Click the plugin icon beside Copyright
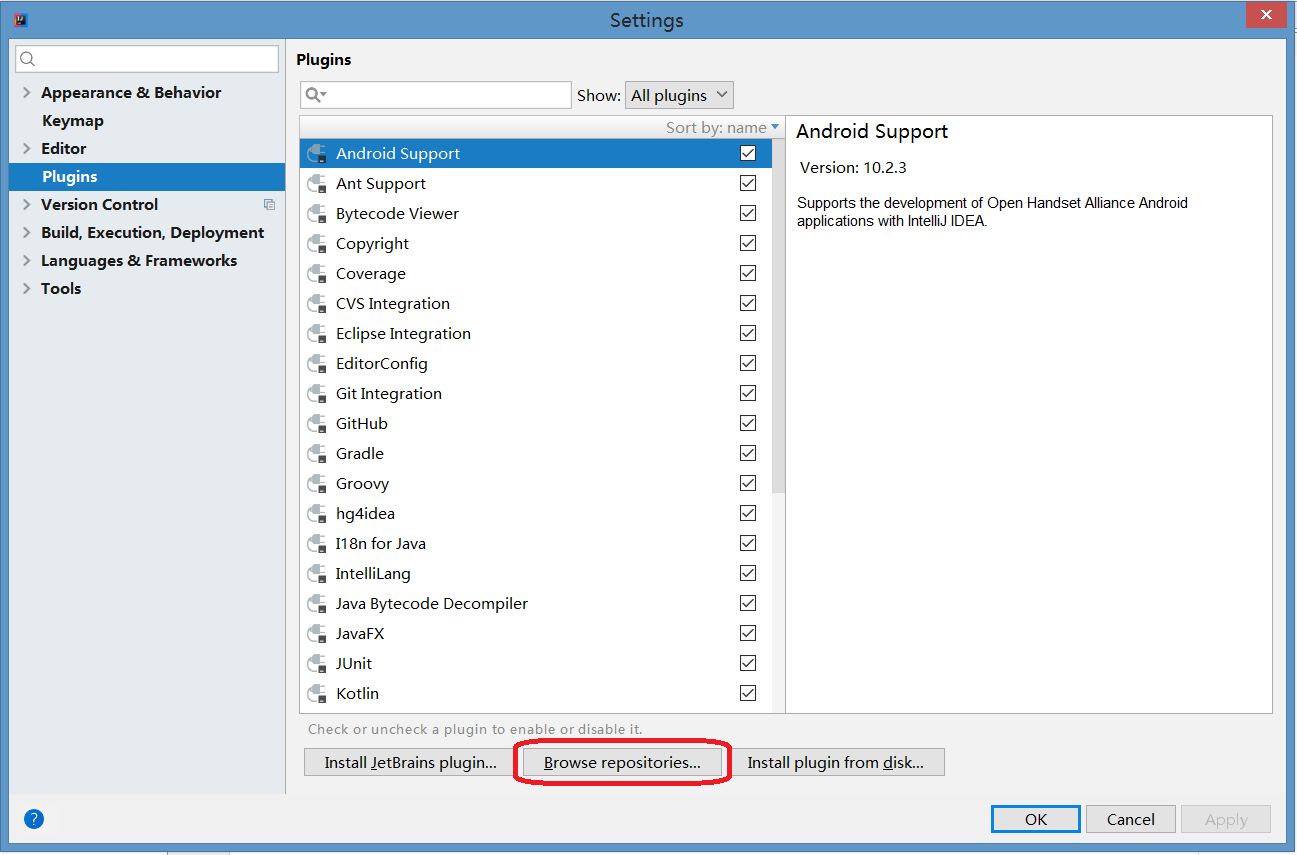This screenshot has width=1297, height=855. [318, 243]
